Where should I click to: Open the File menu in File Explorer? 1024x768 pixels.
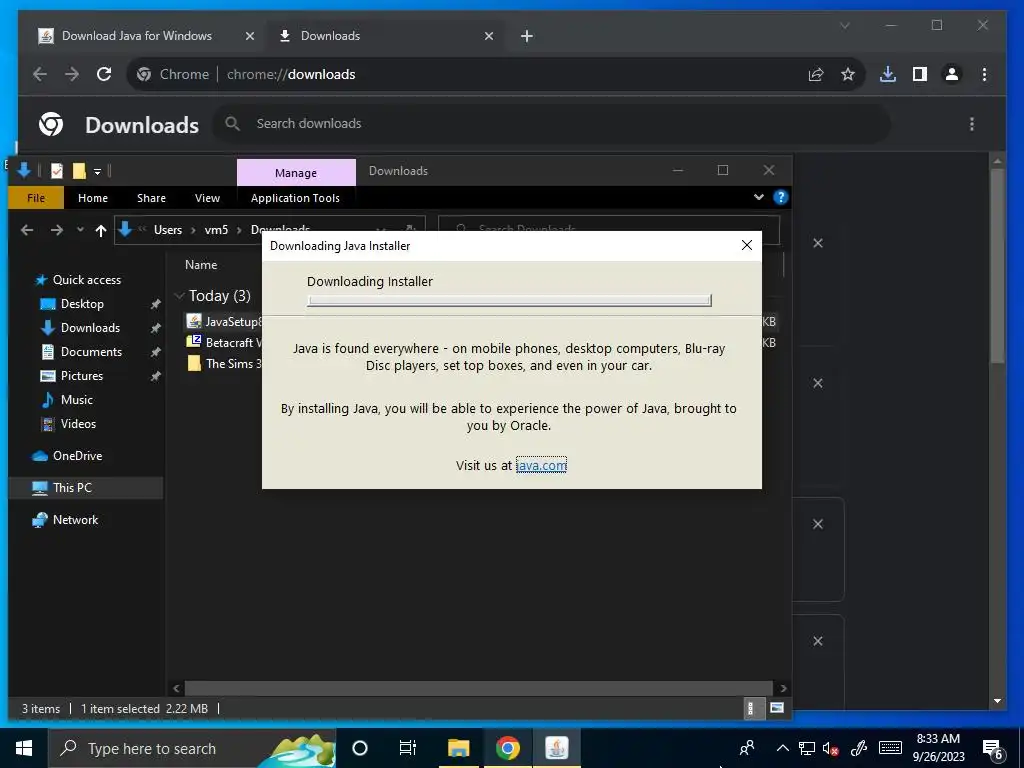[x=36, y=198]
